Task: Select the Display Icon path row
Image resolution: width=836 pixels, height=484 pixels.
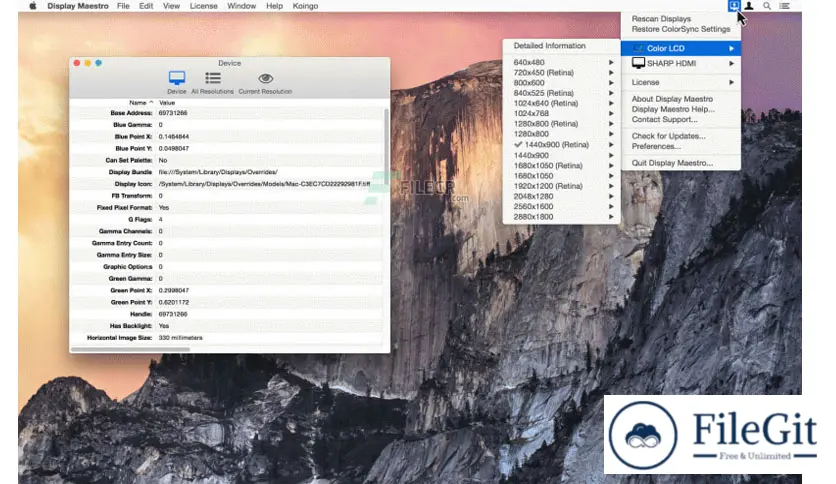Action: pos(227,184)
